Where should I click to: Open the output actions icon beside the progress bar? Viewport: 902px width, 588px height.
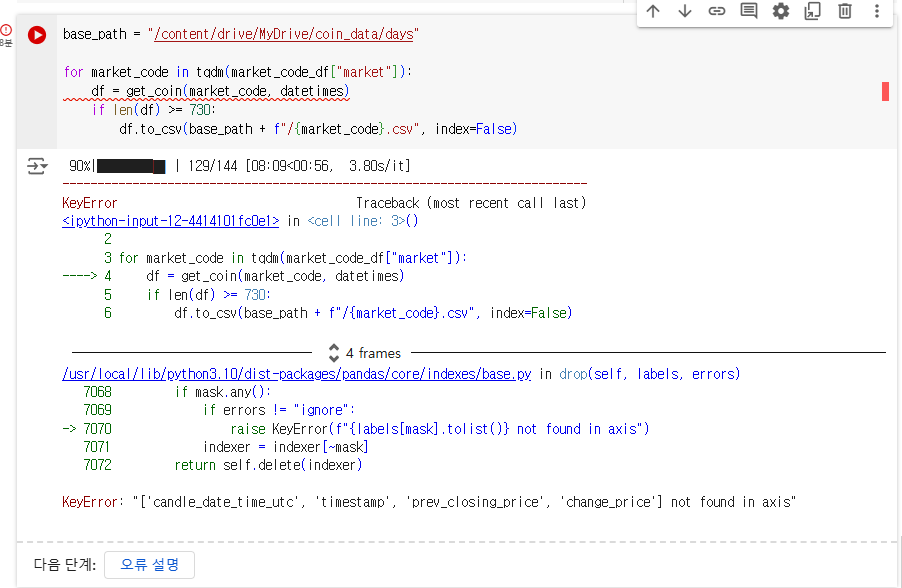click(37, 166)
